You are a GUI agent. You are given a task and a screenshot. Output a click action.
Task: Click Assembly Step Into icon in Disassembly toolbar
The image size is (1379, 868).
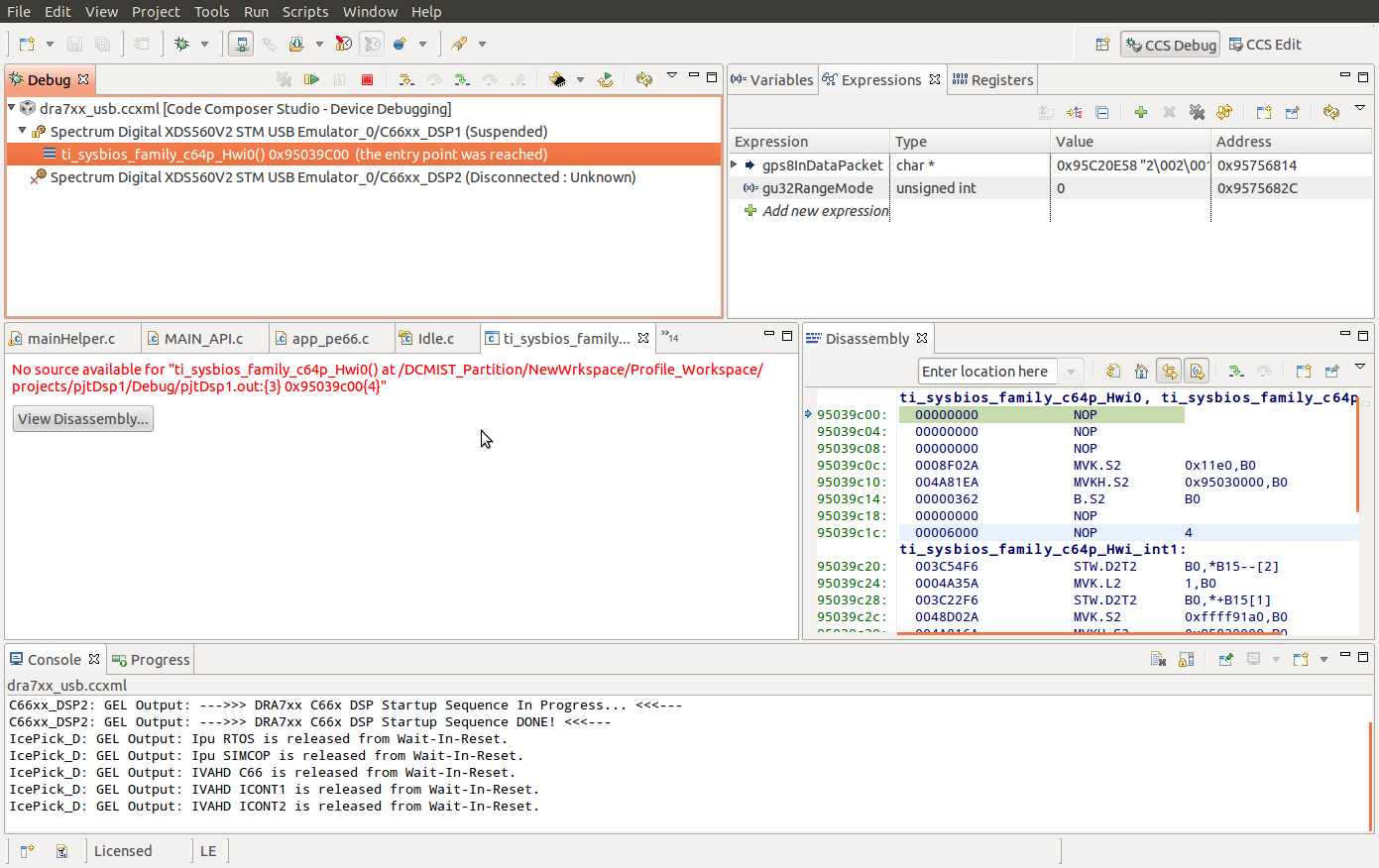pos(1236,371)
